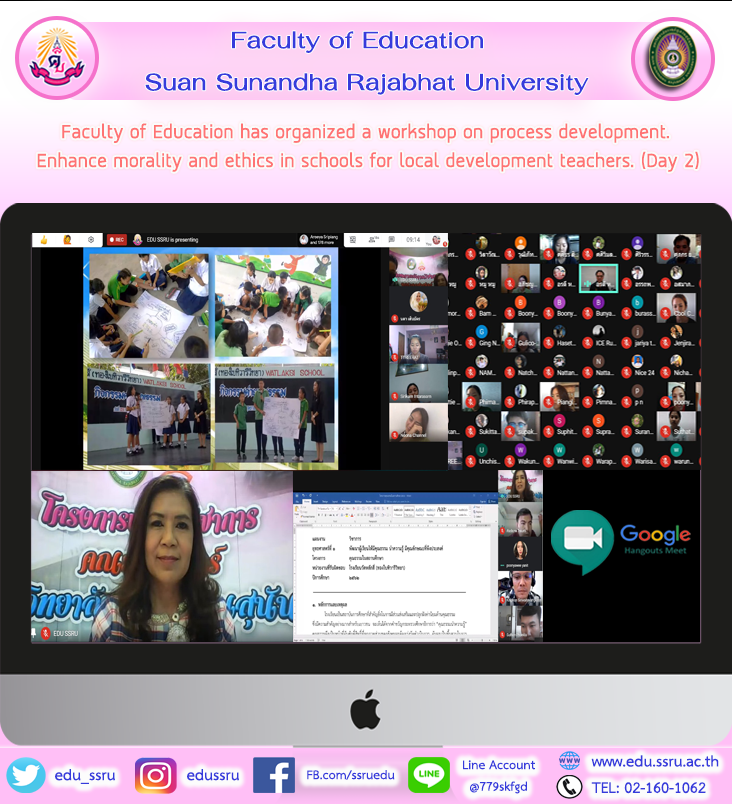Image resolution: width=732 pixels, height=804 pixels.
Task: Click the red REC recording indicator
Action: pos(116,240)
